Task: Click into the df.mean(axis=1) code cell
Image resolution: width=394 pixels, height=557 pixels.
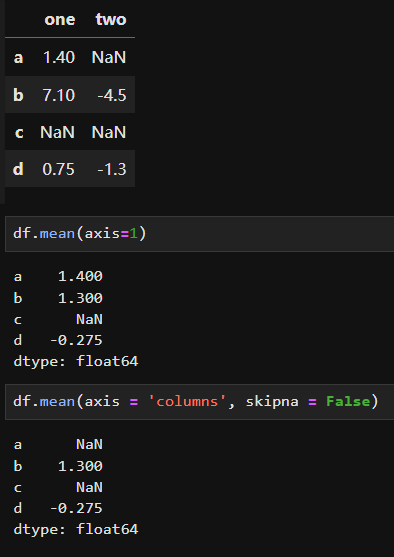Action: pyautogui.click(x=199, y=234)
